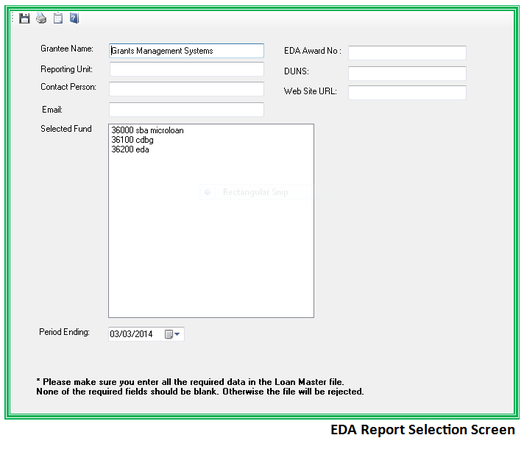Focus the Email text field

point(186,110)
